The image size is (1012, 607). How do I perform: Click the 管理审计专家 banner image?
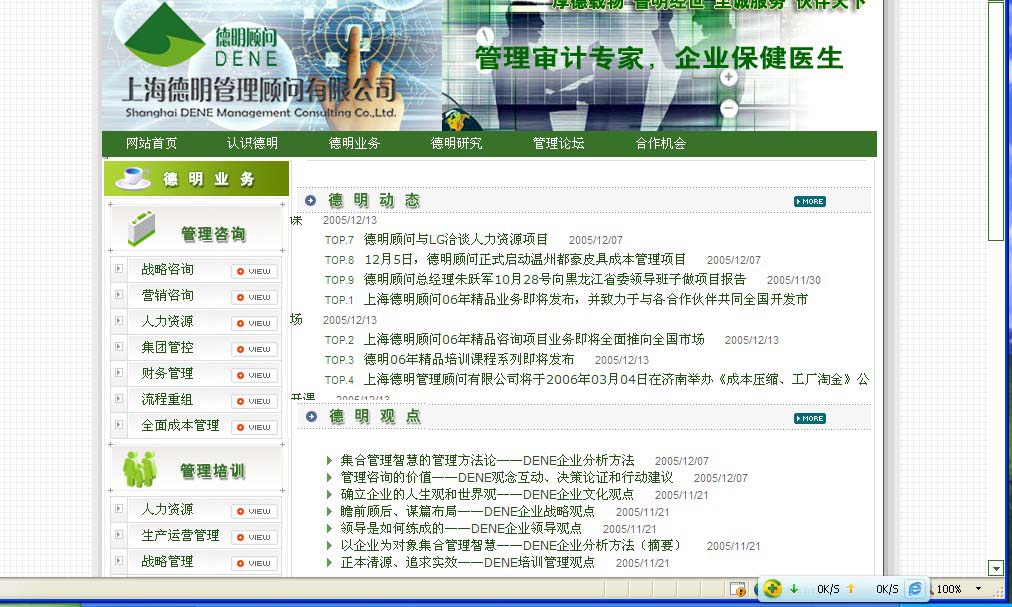click(x=659, y=65)
